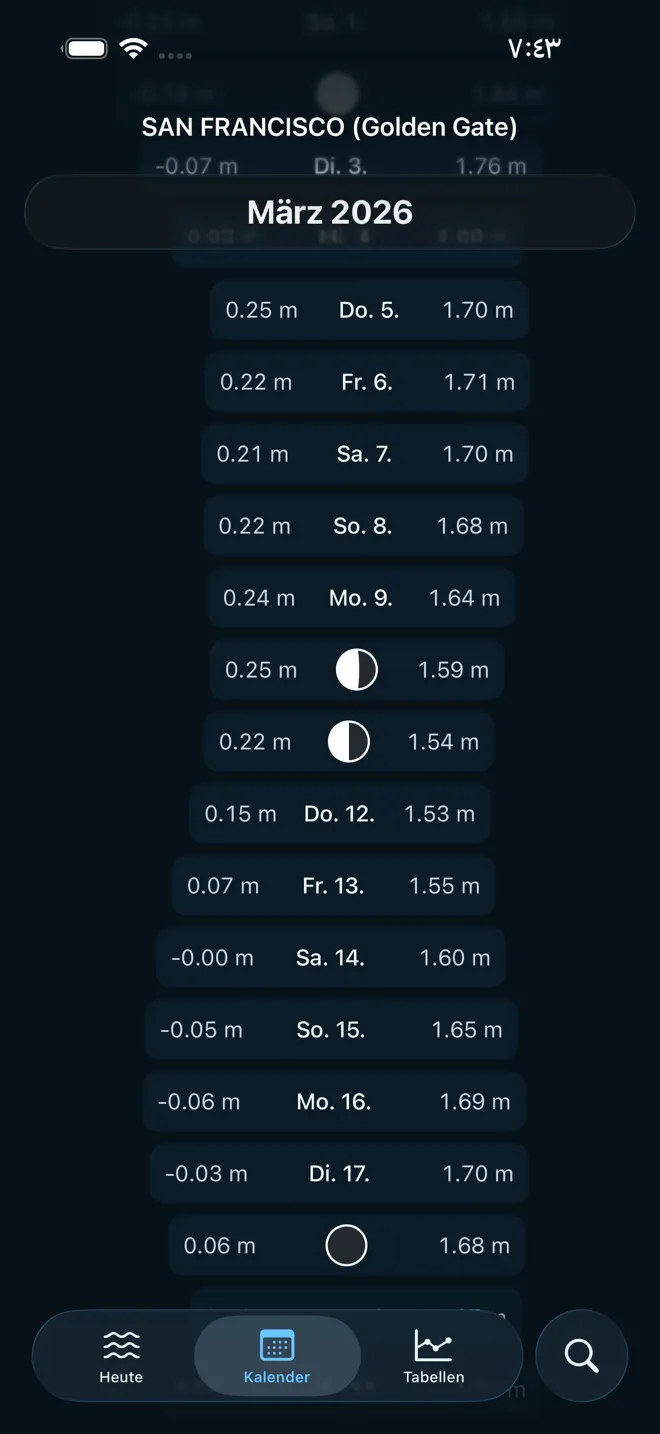The image size is (660, 1434).
Task: Select the Mo. 9. tide entry
Action: point(361,598)
